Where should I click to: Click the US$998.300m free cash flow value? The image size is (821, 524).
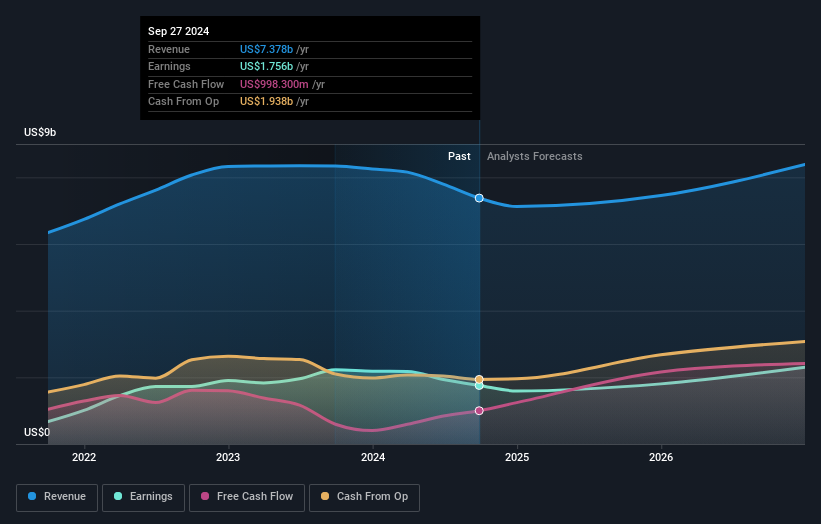pyautogui.click(x=274, y=84)
